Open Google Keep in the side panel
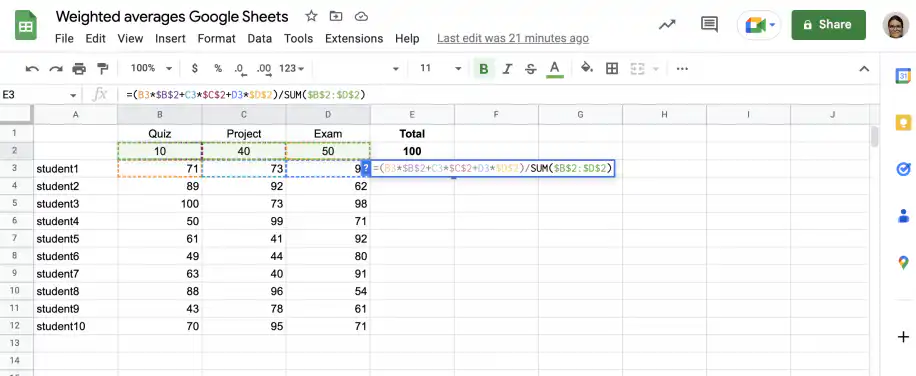 click(903, 123)
